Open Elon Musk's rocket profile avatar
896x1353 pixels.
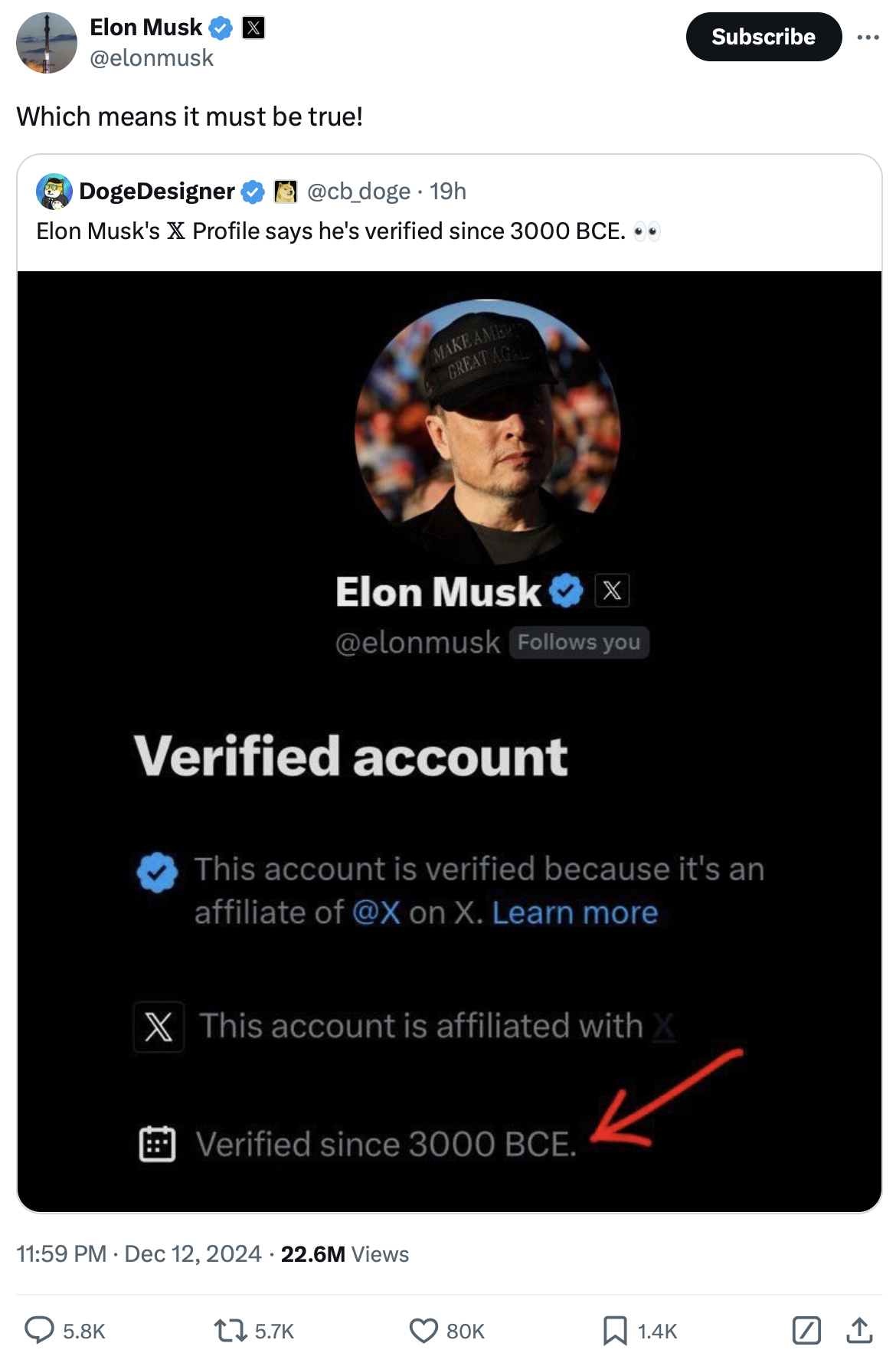pyautogui.click(x=47, y=43)
